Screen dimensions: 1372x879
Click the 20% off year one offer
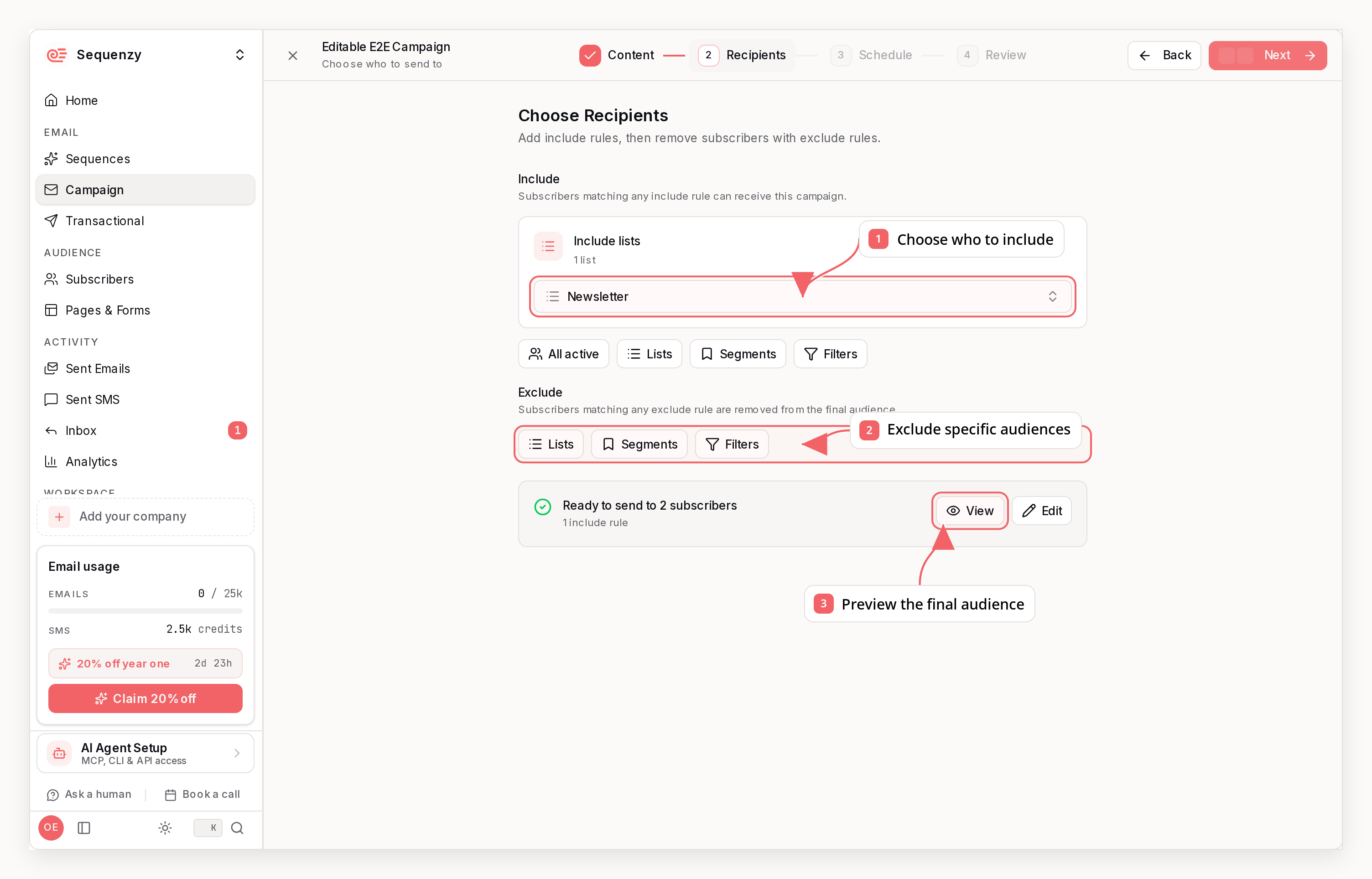(x=145, y=663)
